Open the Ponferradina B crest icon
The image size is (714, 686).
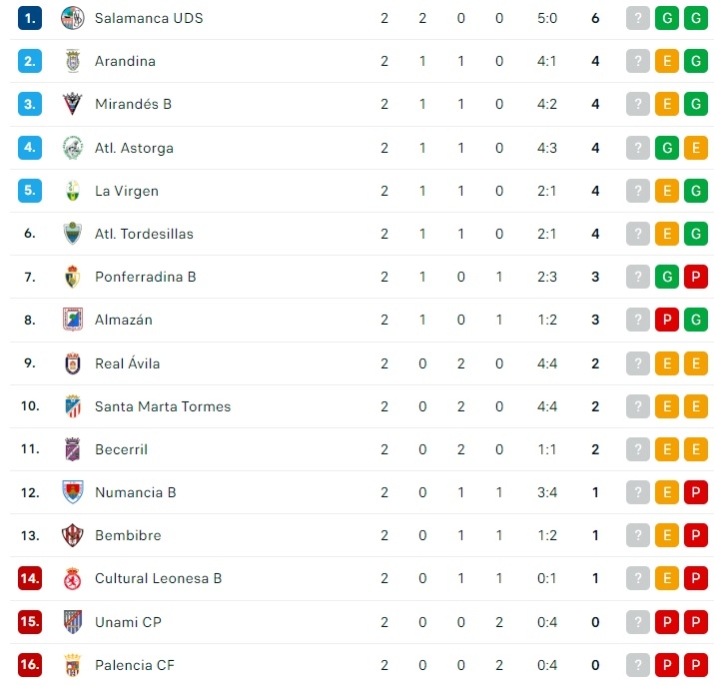click(x=72, y=277)
